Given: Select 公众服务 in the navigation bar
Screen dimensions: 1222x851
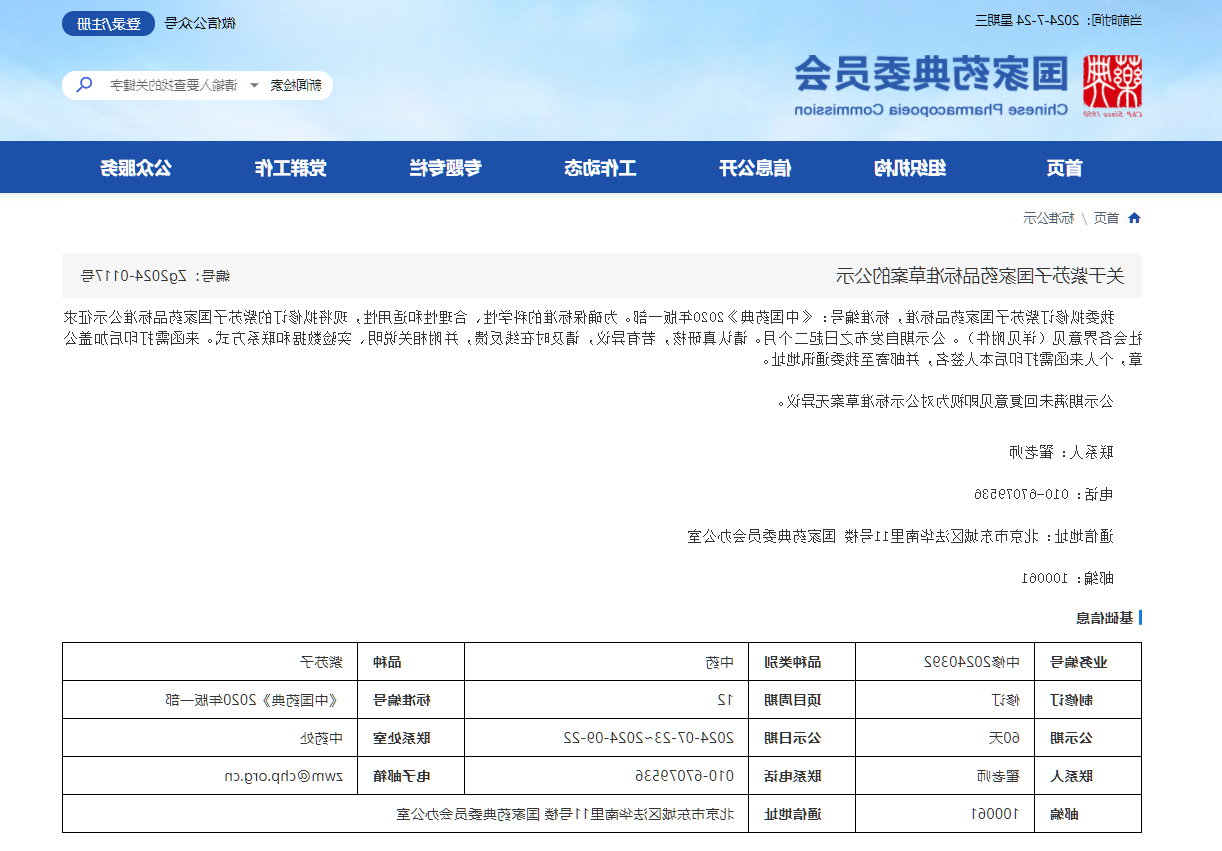Looking at the screenshot, I should click(x=136, y=168).
